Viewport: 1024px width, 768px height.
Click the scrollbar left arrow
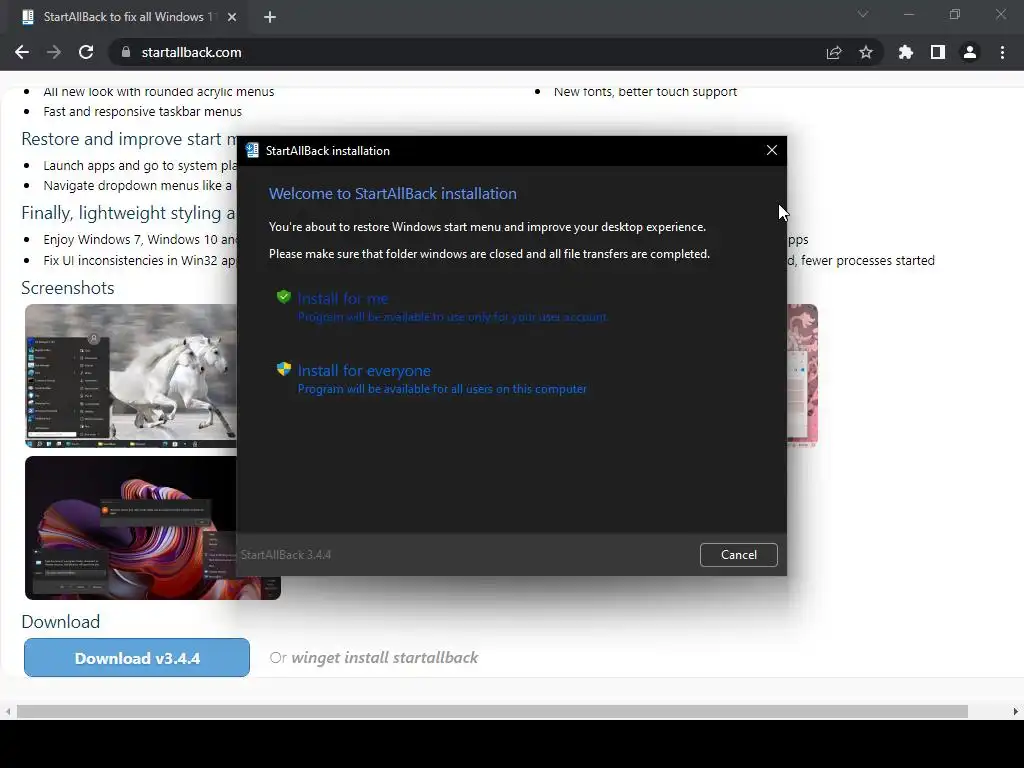tap(7, 711)
